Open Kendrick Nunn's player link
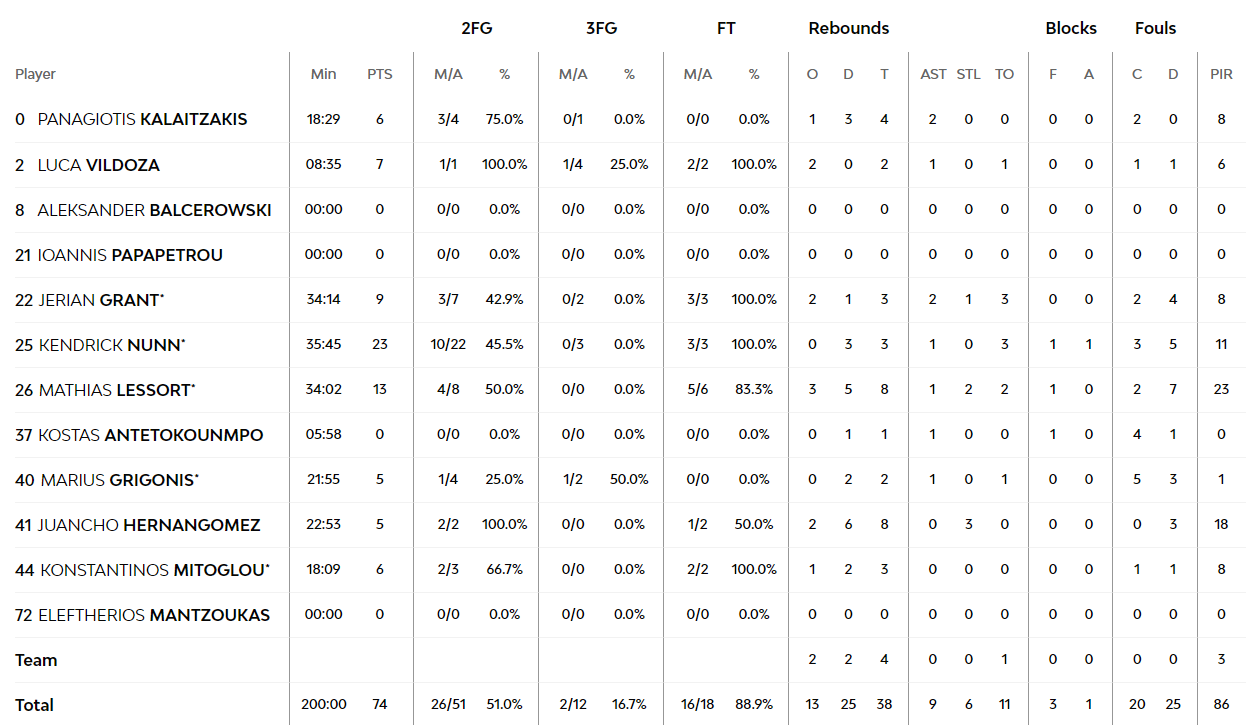This screenshot has width=1246, height=725. pos(110,345)
